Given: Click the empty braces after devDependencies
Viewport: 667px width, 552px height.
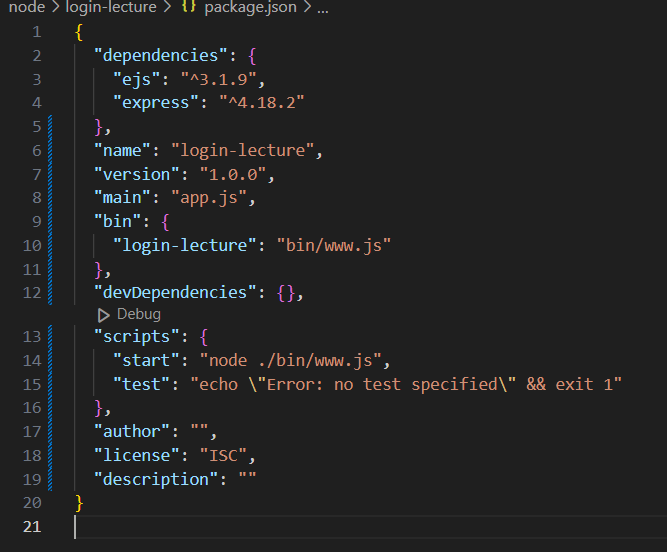Looking at the screenshot, I should tap(286, 293).
